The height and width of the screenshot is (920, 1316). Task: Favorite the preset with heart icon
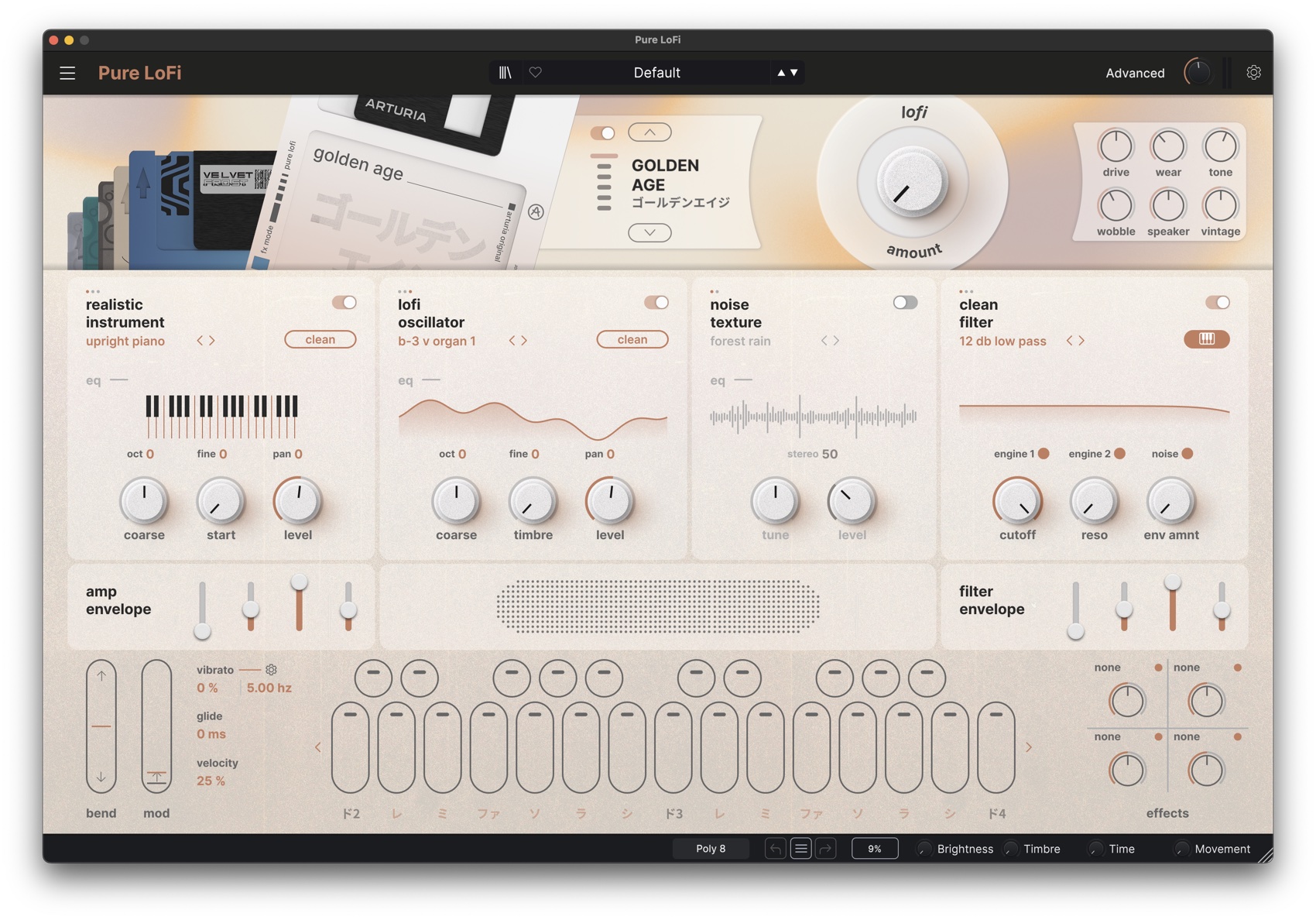tap(535, 72)
